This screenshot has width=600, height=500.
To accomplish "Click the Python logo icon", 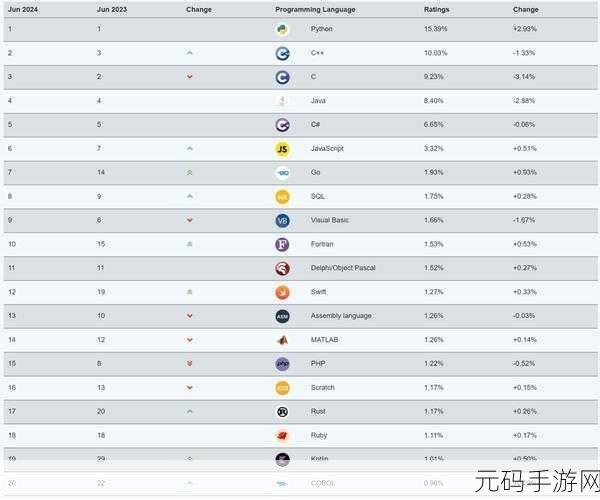I will (x=282, y=29).
